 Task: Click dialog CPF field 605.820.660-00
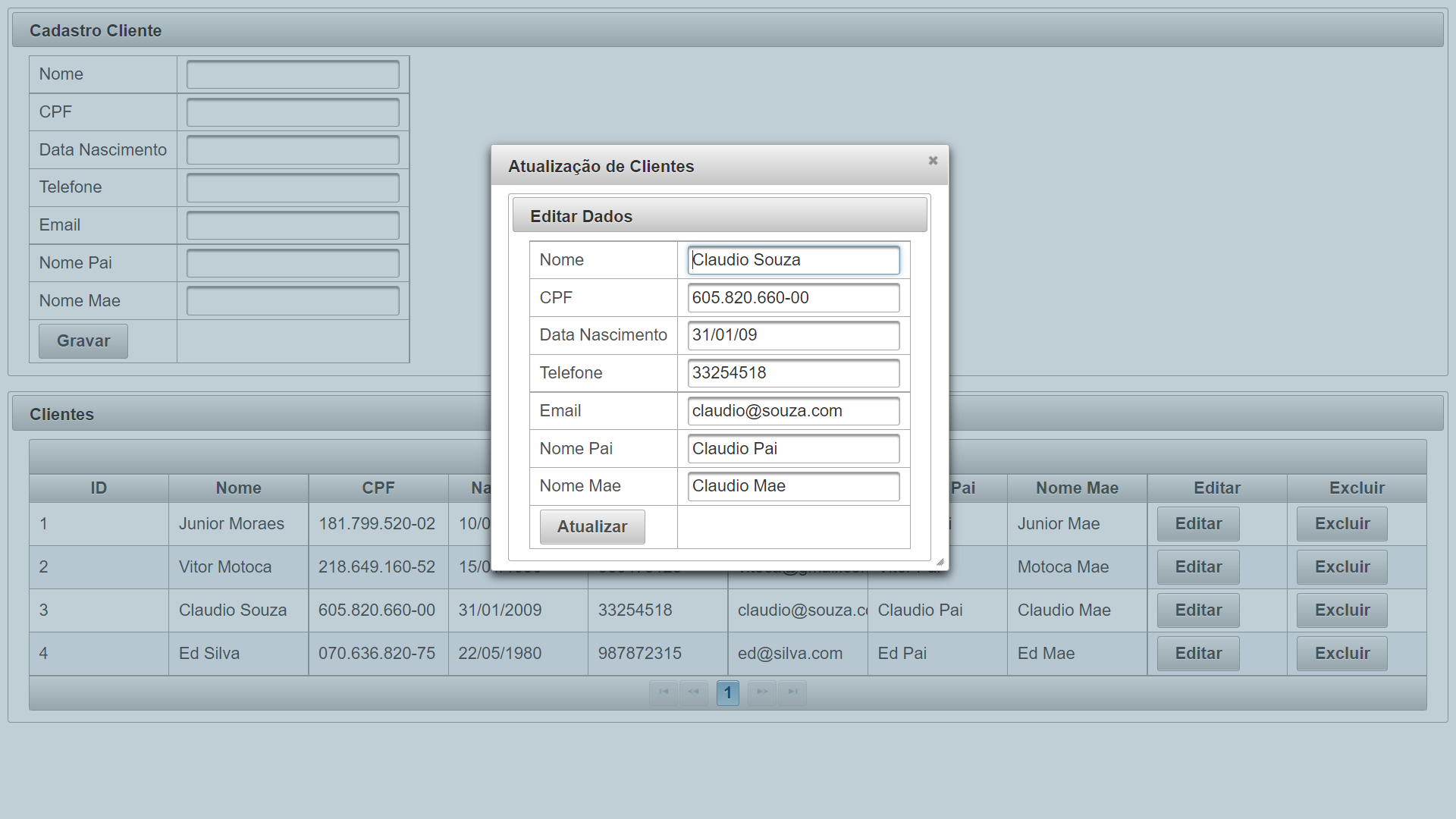click(793, 298)
